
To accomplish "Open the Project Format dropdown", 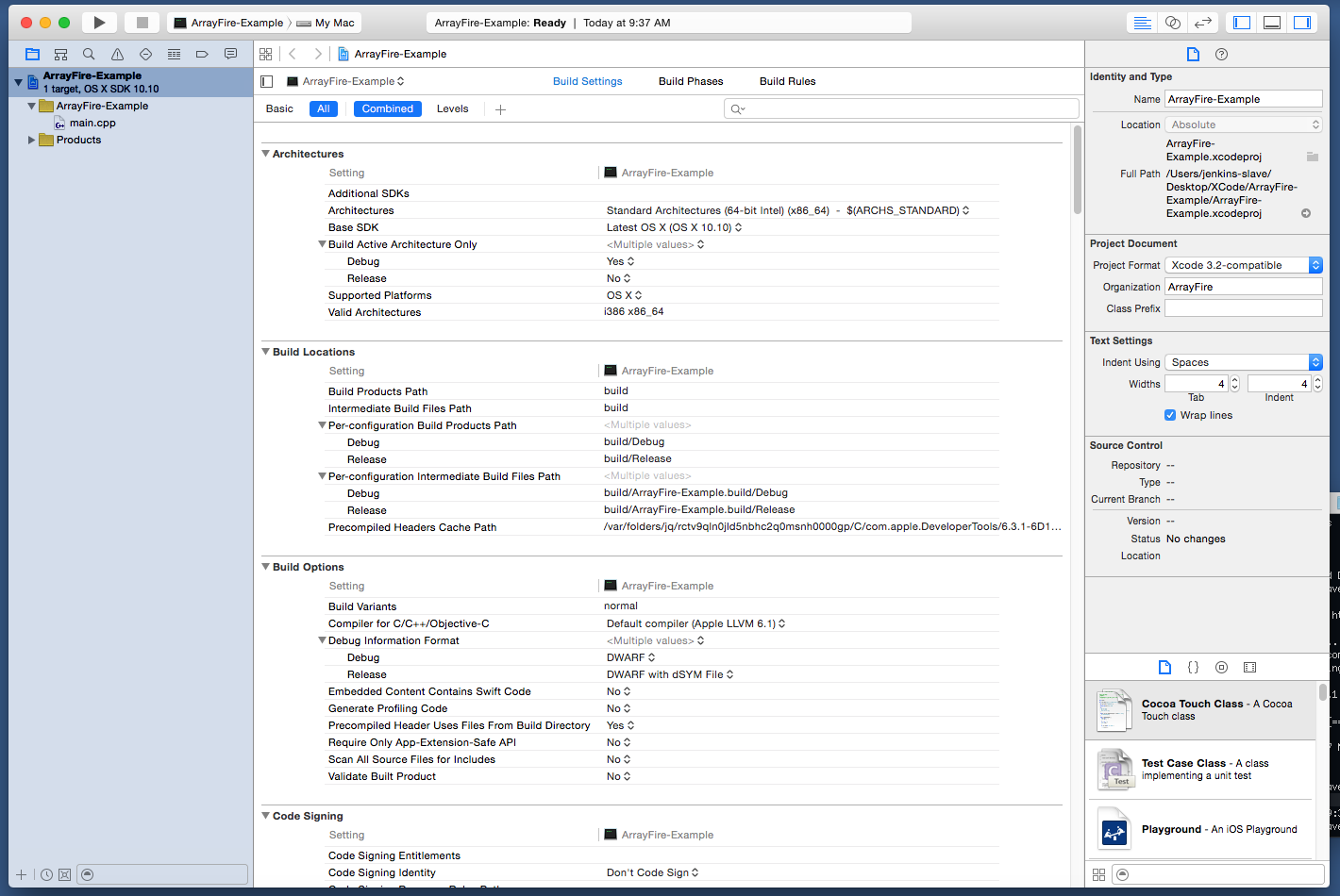I will coord(1244,265).
